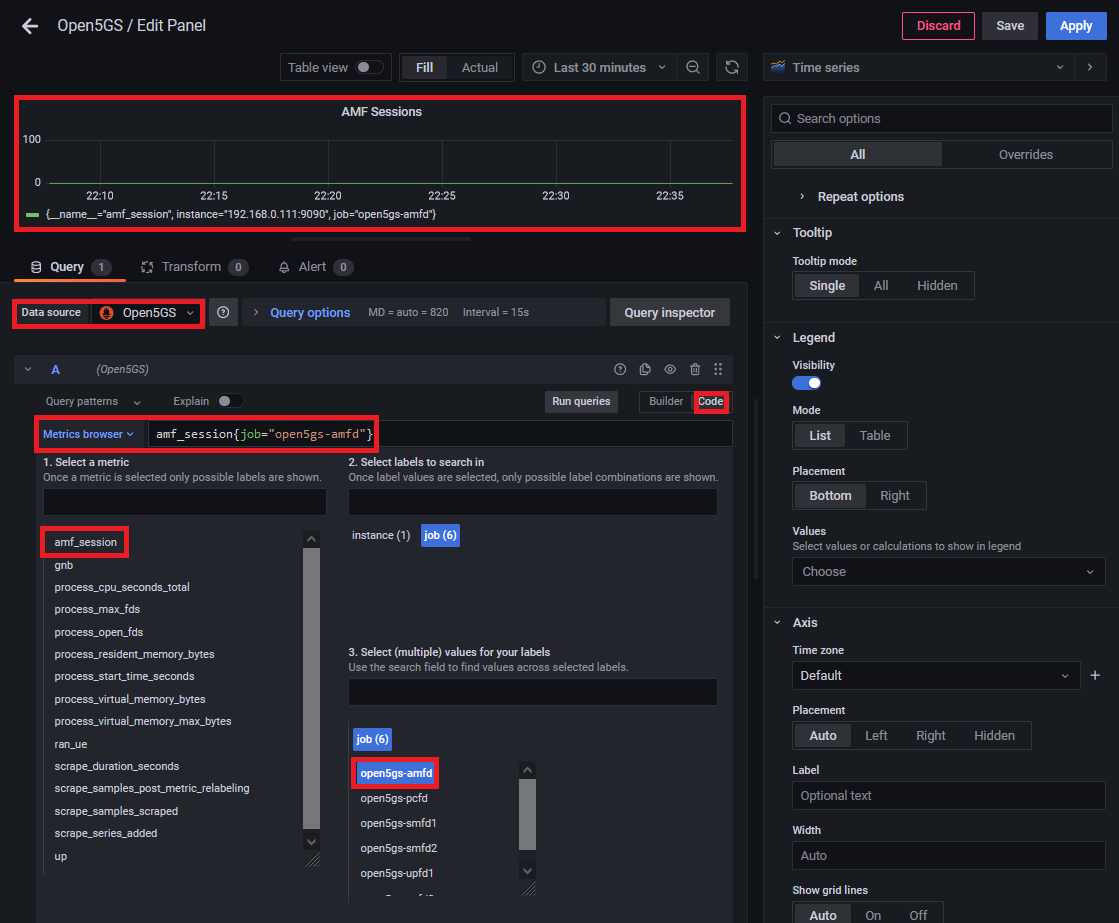Screen dimensions: 1119x923
Task: Set legend placement to Right
Action: (894, 495)
